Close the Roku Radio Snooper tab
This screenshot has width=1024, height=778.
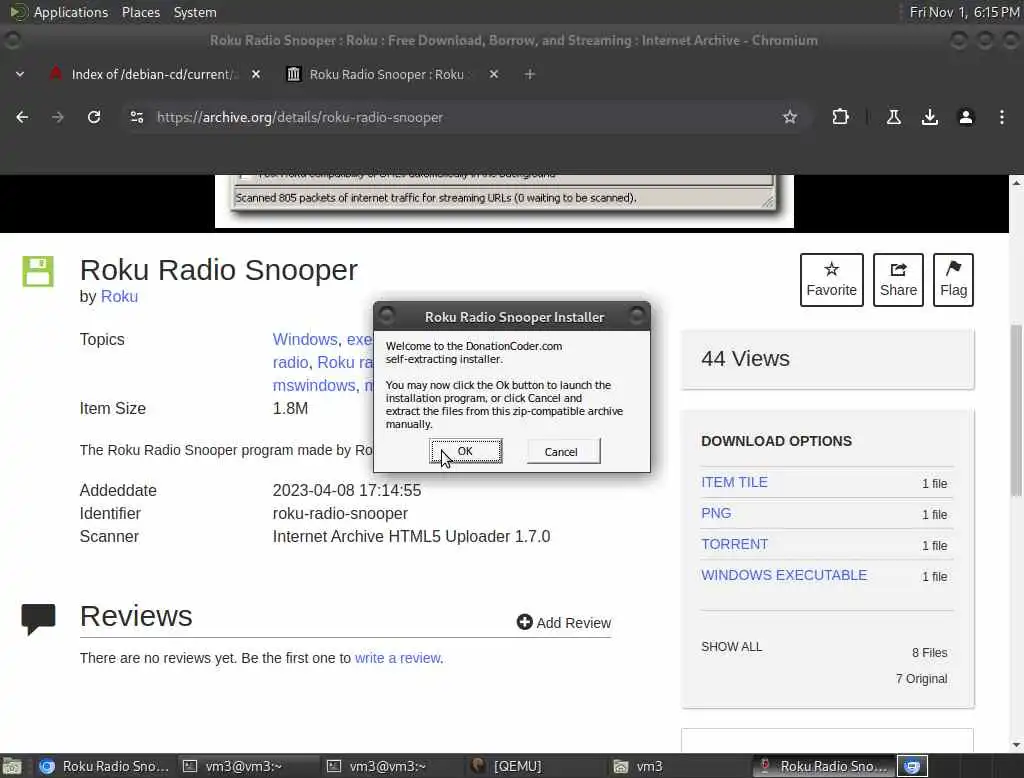tap(494, 74)
